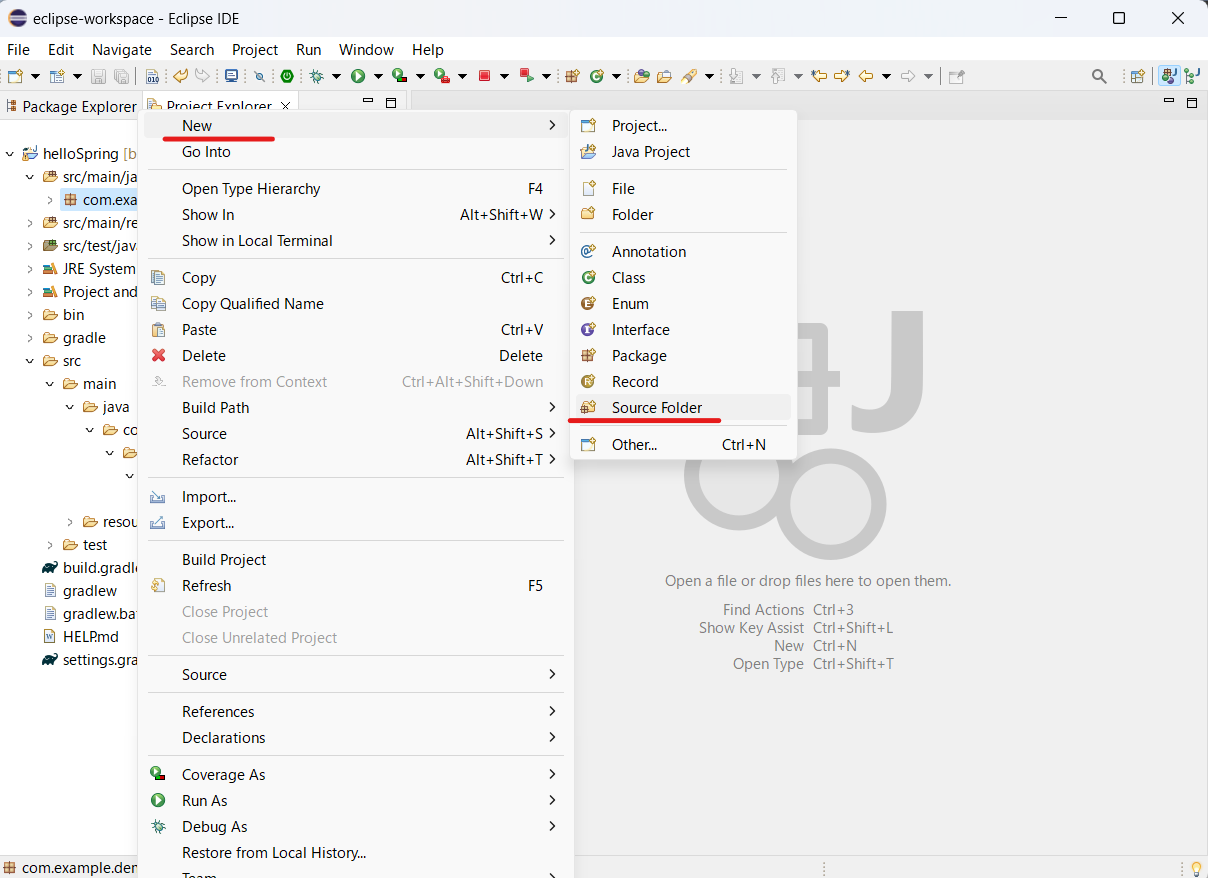Launch coverage with the Coverage toolbar icon

400,76
